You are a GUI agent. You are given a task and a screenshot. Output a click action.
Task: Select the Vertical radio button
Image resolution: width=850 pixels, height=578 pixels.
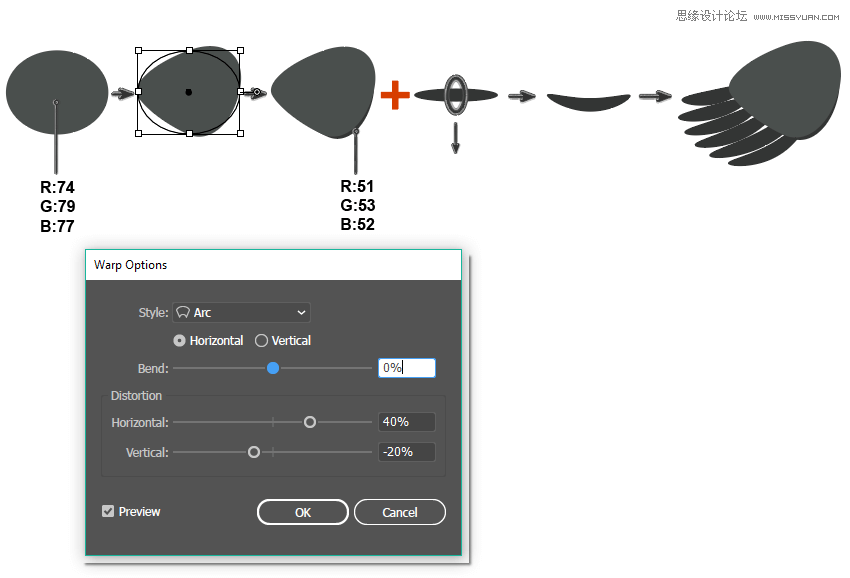(x=262, y=341)
